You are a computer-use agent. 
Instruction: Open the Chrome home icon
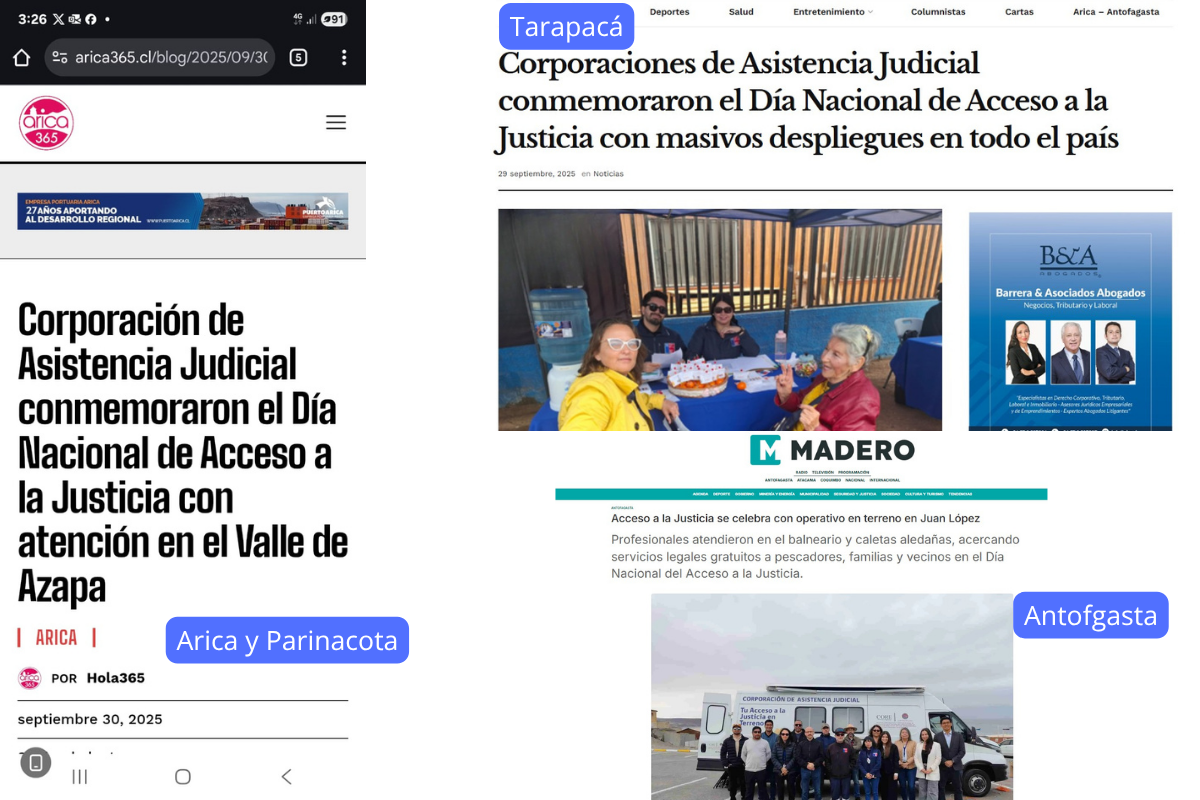pos(20,57)
